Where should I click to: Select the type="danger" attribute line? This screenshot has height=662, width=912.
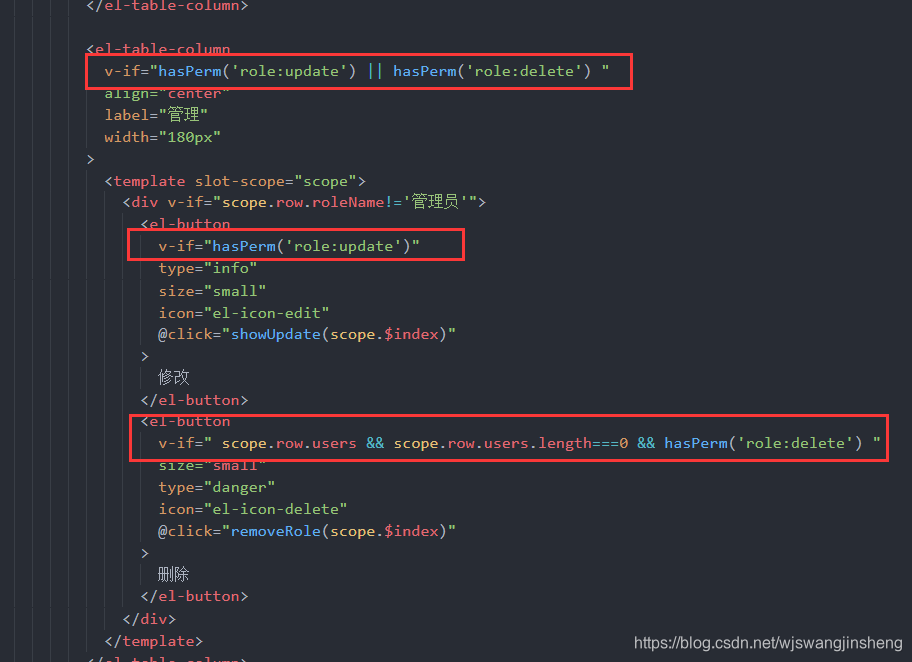(x=216, y=487)
